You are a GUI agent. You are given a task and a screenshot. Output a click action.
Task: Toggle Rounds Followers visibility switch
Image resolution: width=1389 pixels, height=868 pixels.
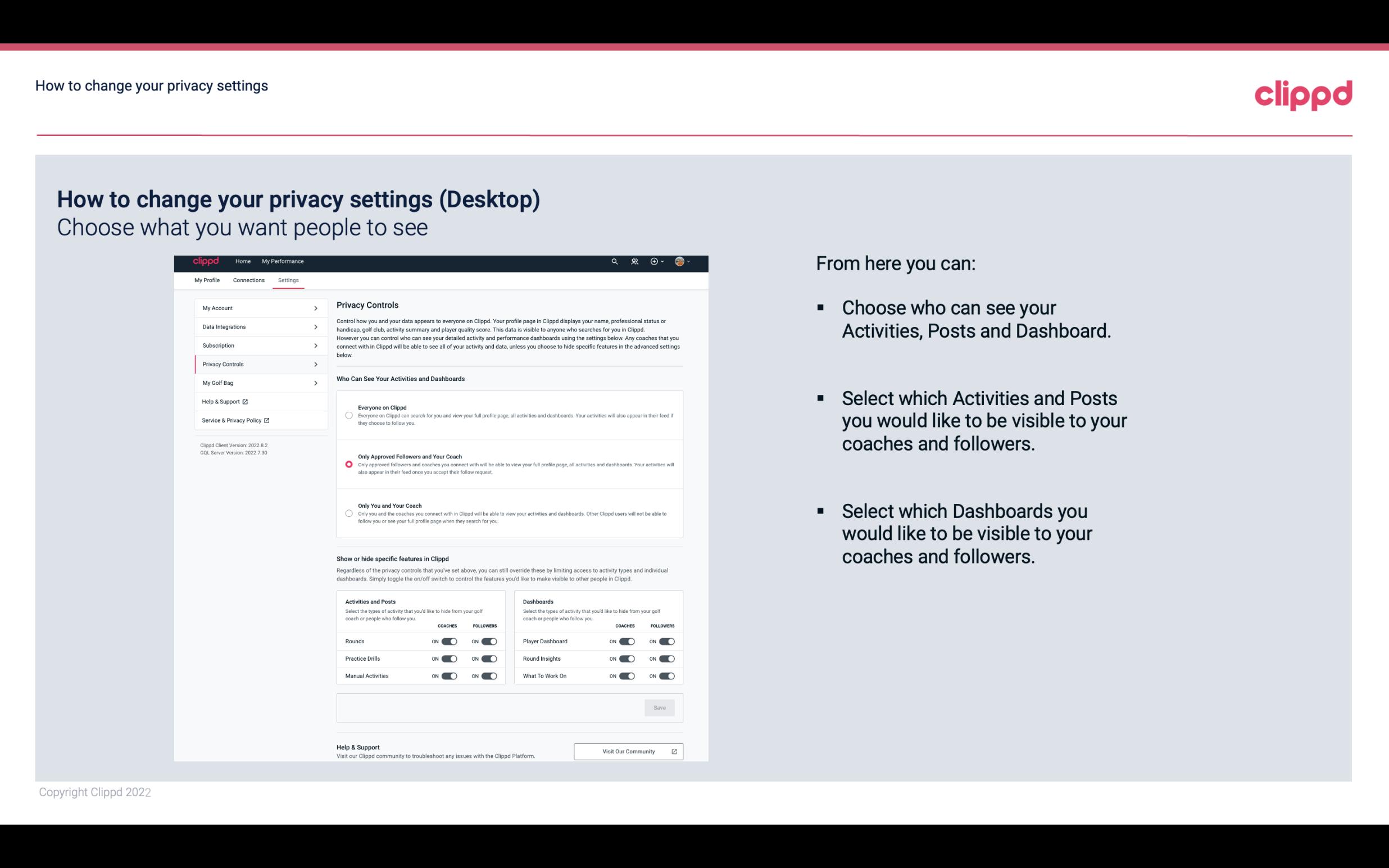tap(489, 640)
